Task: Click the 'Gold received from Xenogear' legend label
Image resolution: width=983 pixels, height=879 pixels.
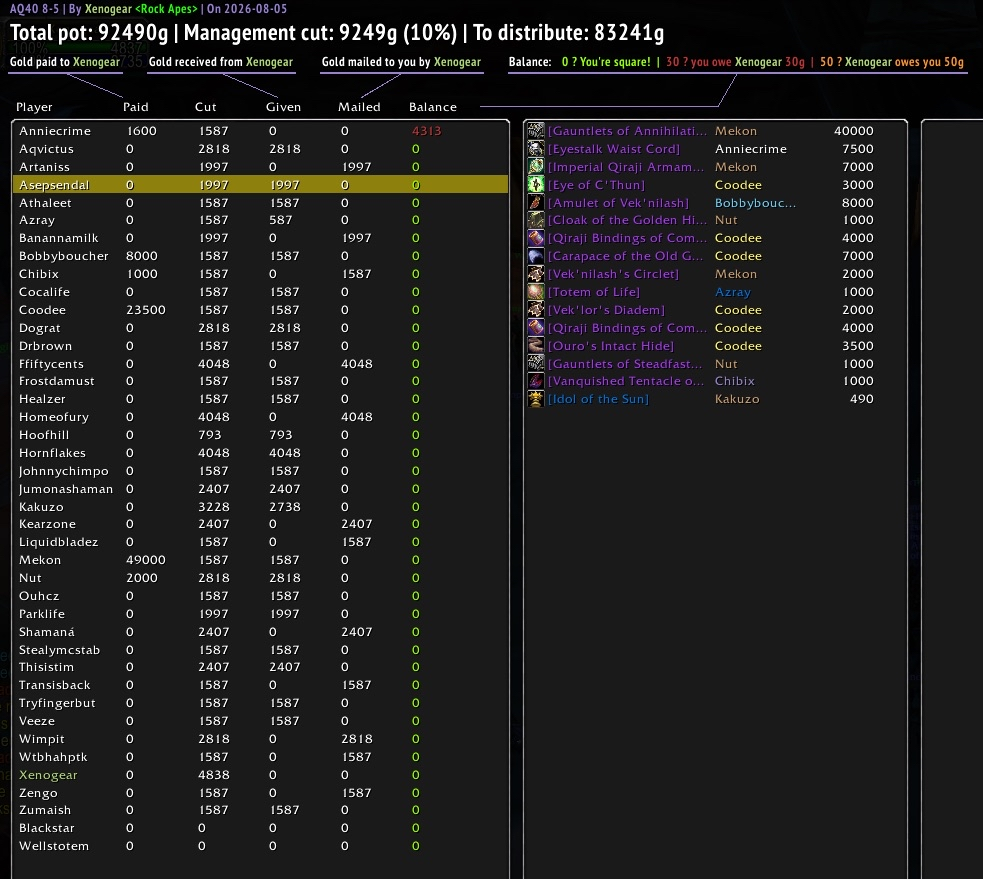Action: [221, 61]
